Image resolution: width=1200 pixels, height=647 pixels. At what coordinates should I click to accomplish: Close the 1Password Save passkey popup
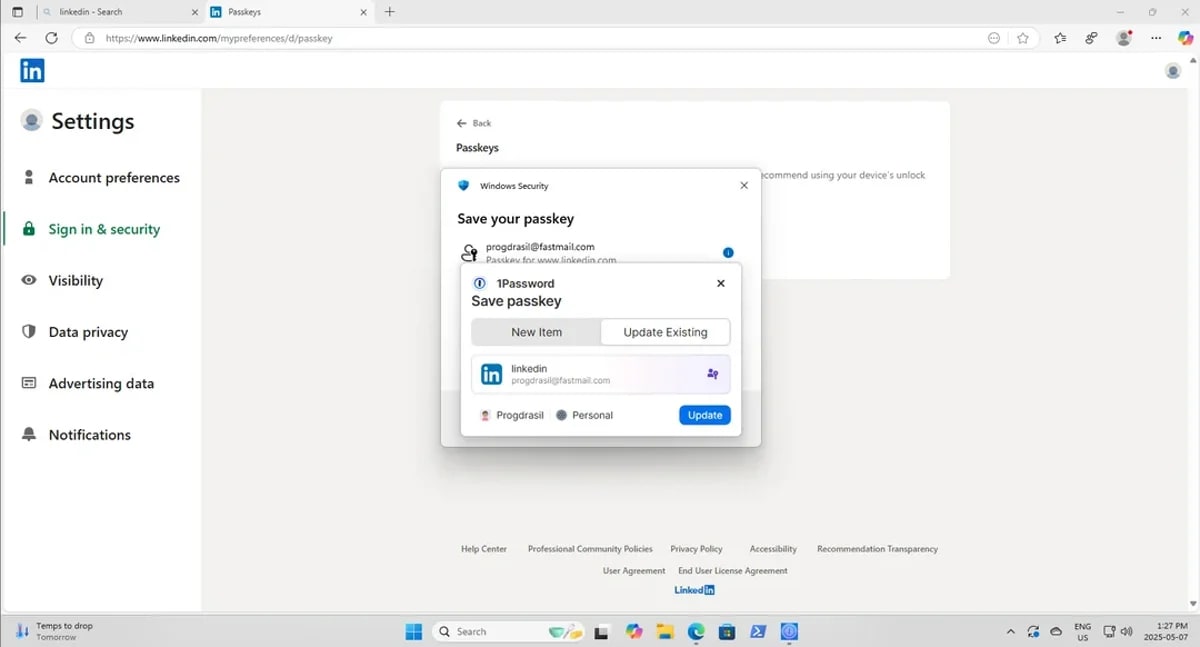point(721,283)
